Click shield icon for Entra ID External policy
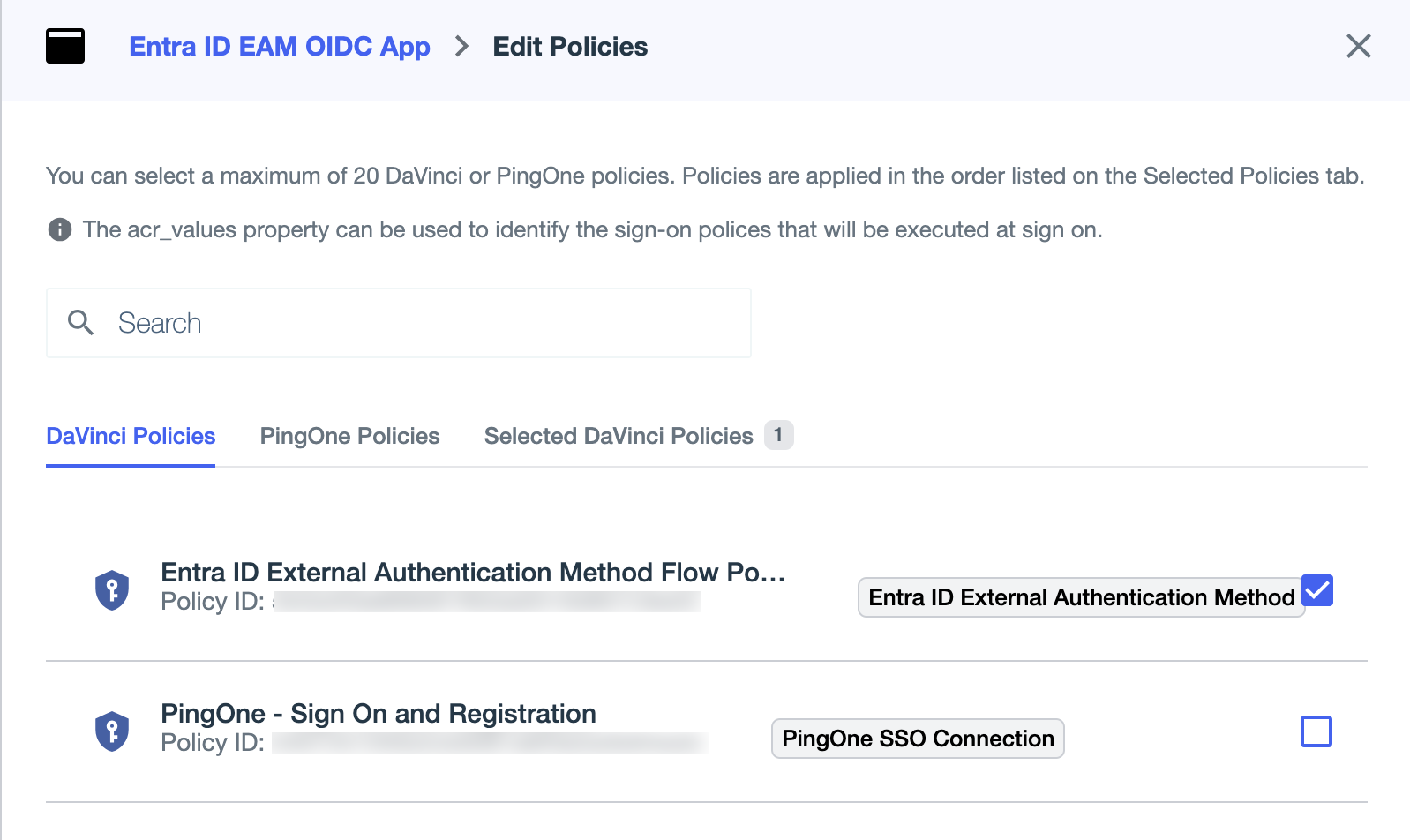Viewport: 1410px width, 840px height. click(112, 589)
